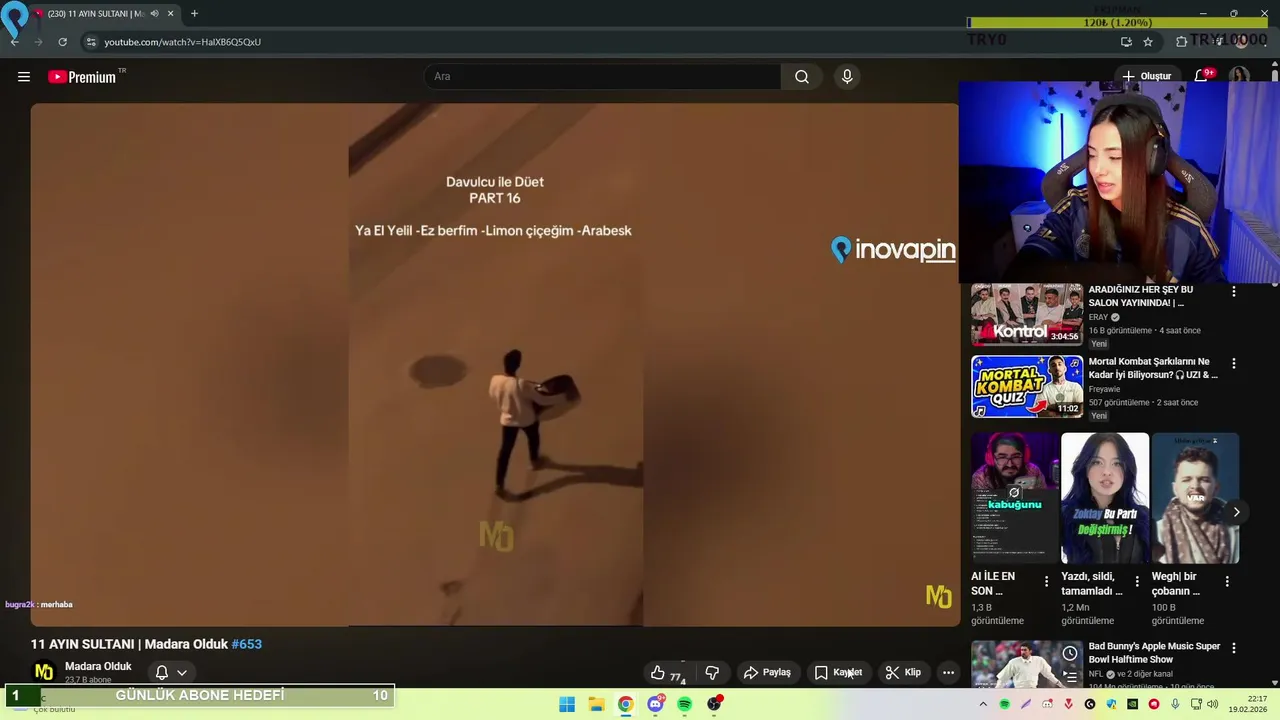Open Freyawie channel name

(x=1104, y=389)
